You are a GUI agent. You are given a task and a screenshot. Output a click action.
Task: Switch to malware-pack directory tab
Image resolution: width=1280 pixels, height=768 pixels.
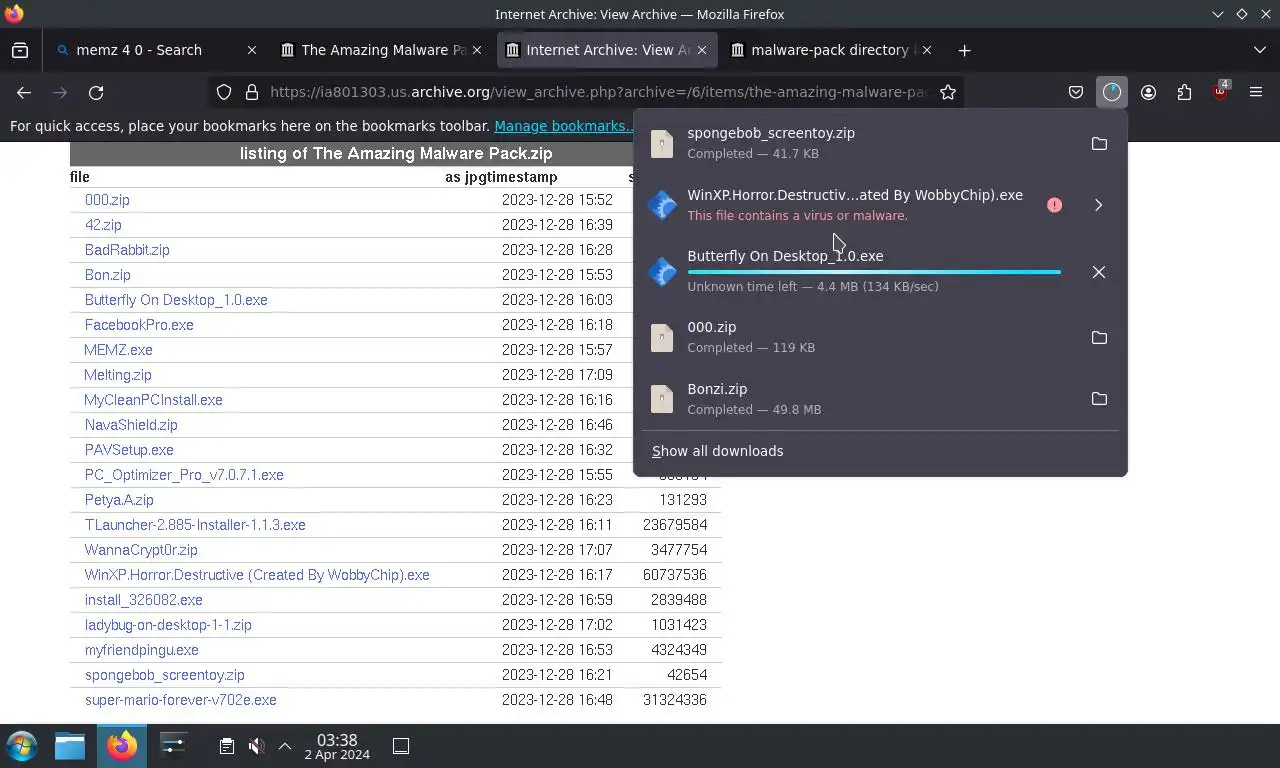[830, 50]
